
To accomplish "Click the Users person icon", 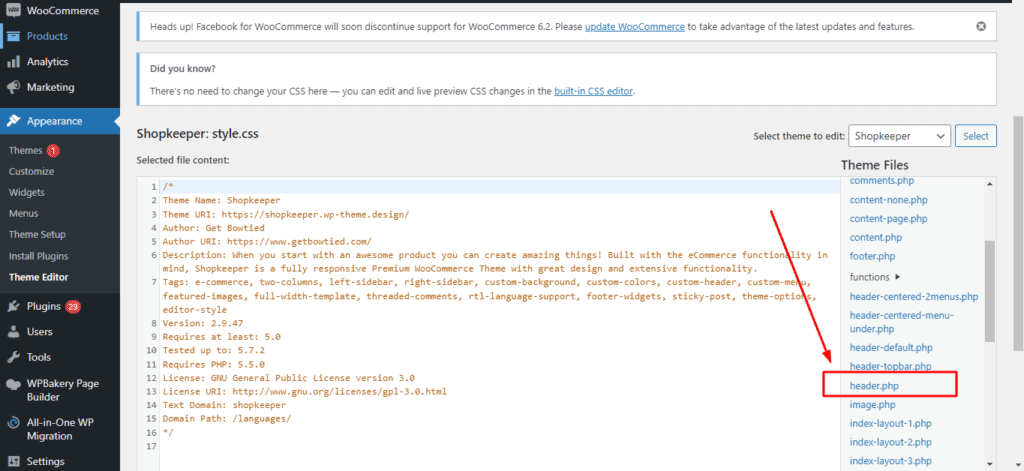I will pyautogui.click(x=12, y=332).
